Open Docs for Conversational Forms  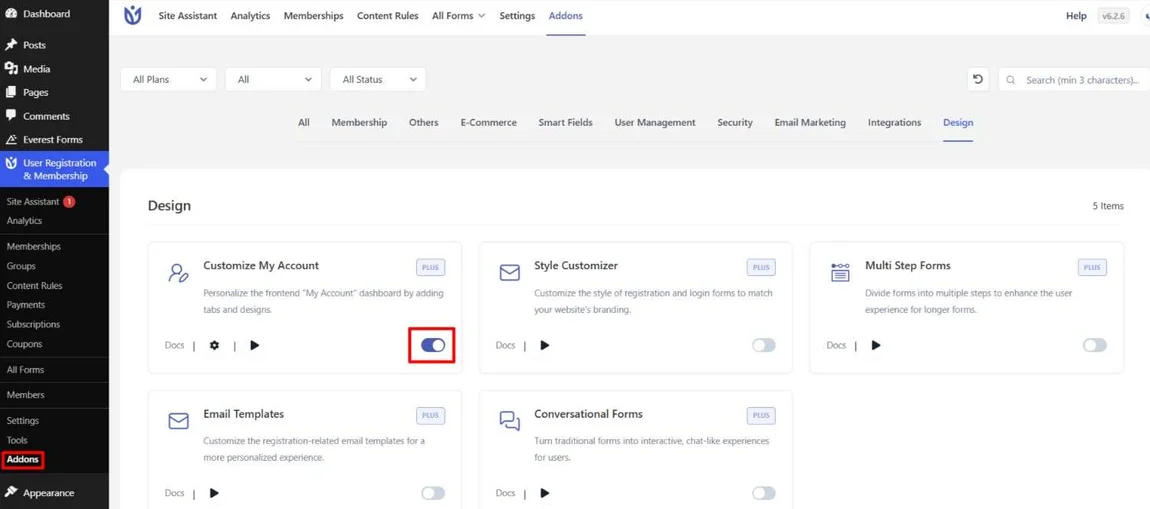[x=505, y=493]
